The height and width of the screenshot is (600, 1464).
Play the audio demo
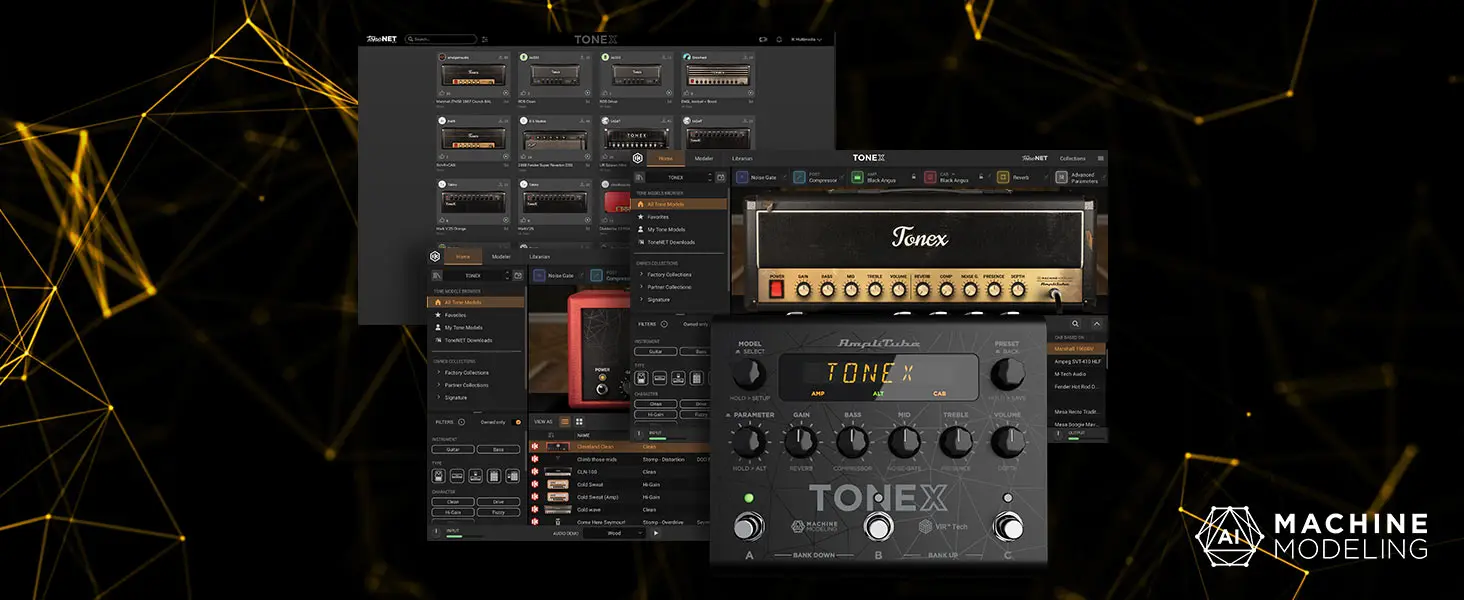click(x=656, y=533)
